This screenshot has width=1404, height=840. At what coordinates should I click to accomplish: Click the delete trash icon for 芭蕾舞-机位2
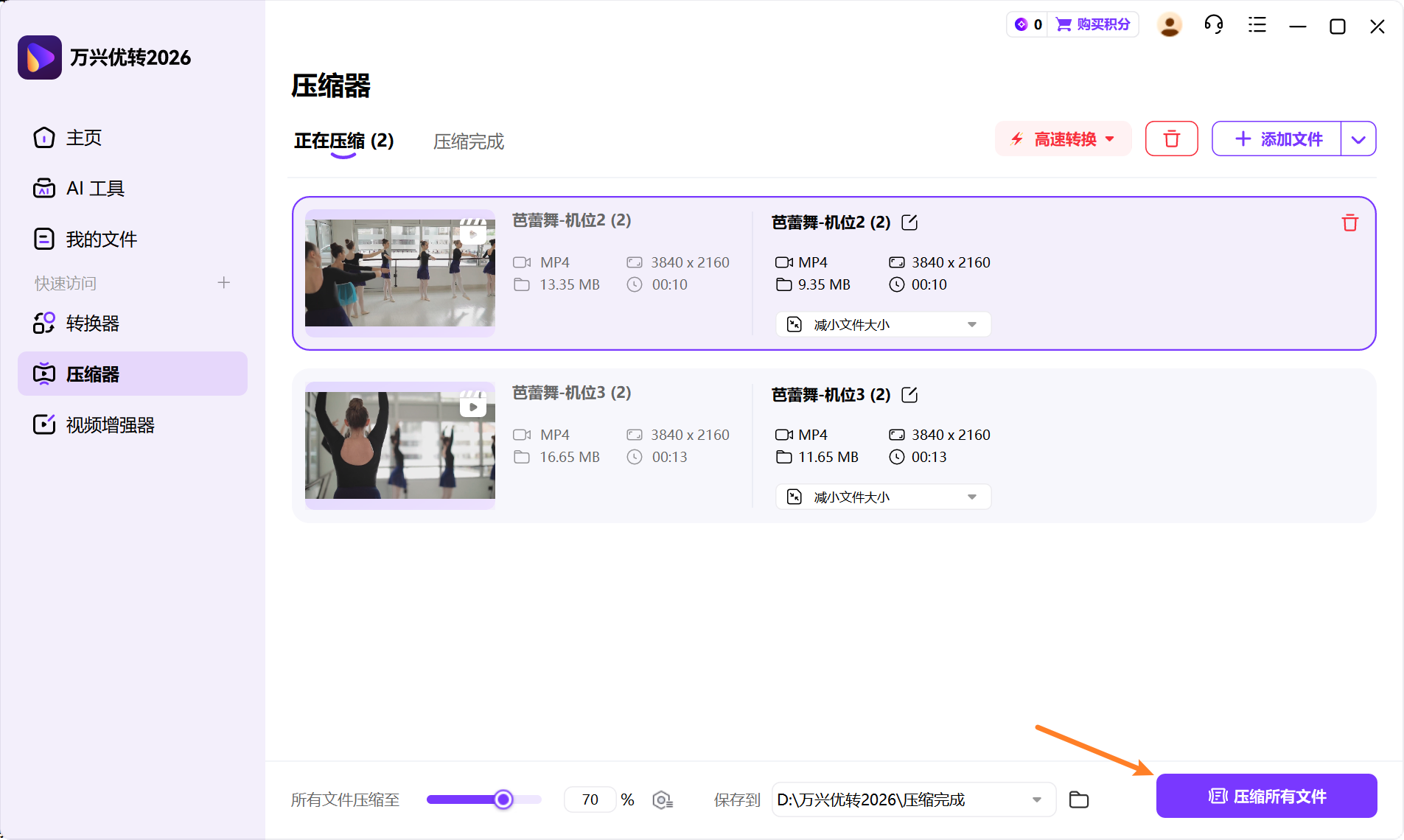pos(1349,222)
